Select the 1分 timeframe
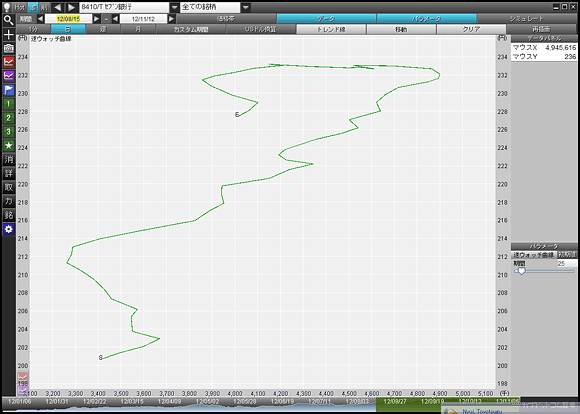Screen dimensions: 580x414 [x=33, y=29]
